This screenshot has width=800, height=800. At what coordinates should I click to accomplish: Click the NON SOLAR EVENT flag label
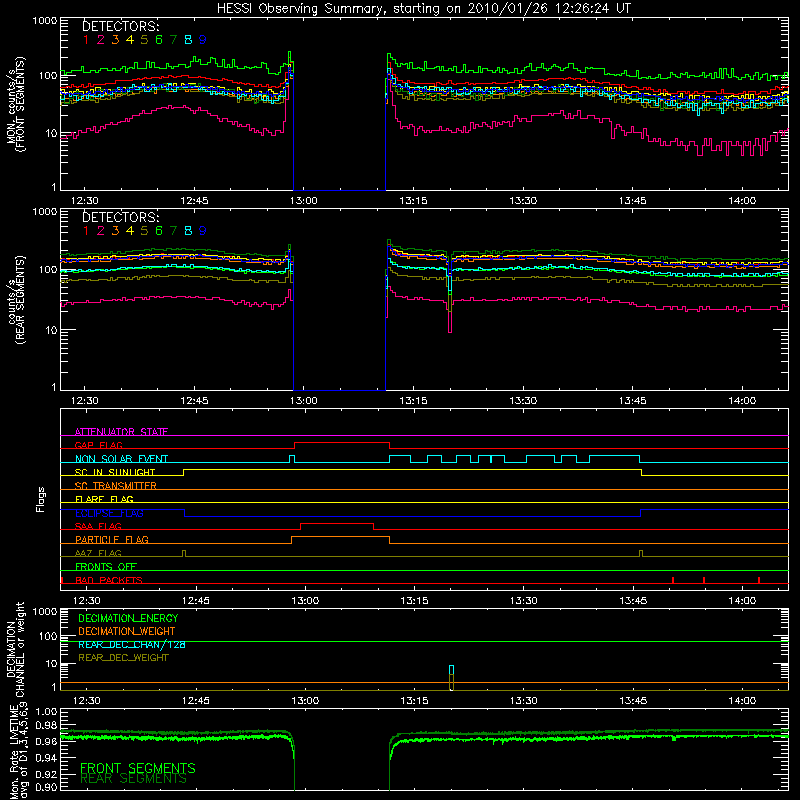(x=121, y=459)
